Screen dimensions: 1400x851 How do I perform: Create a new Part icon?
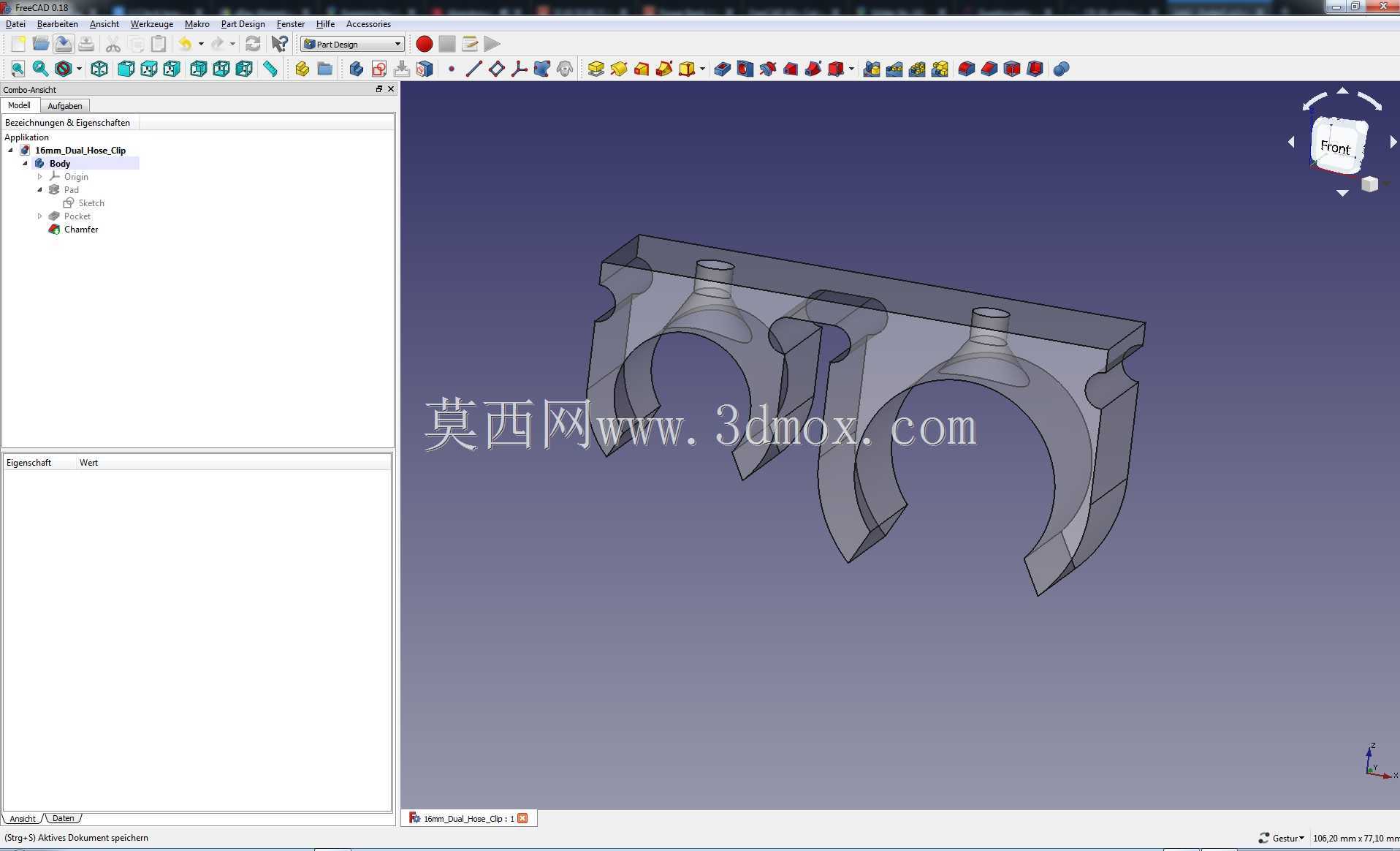pos(302,69)
